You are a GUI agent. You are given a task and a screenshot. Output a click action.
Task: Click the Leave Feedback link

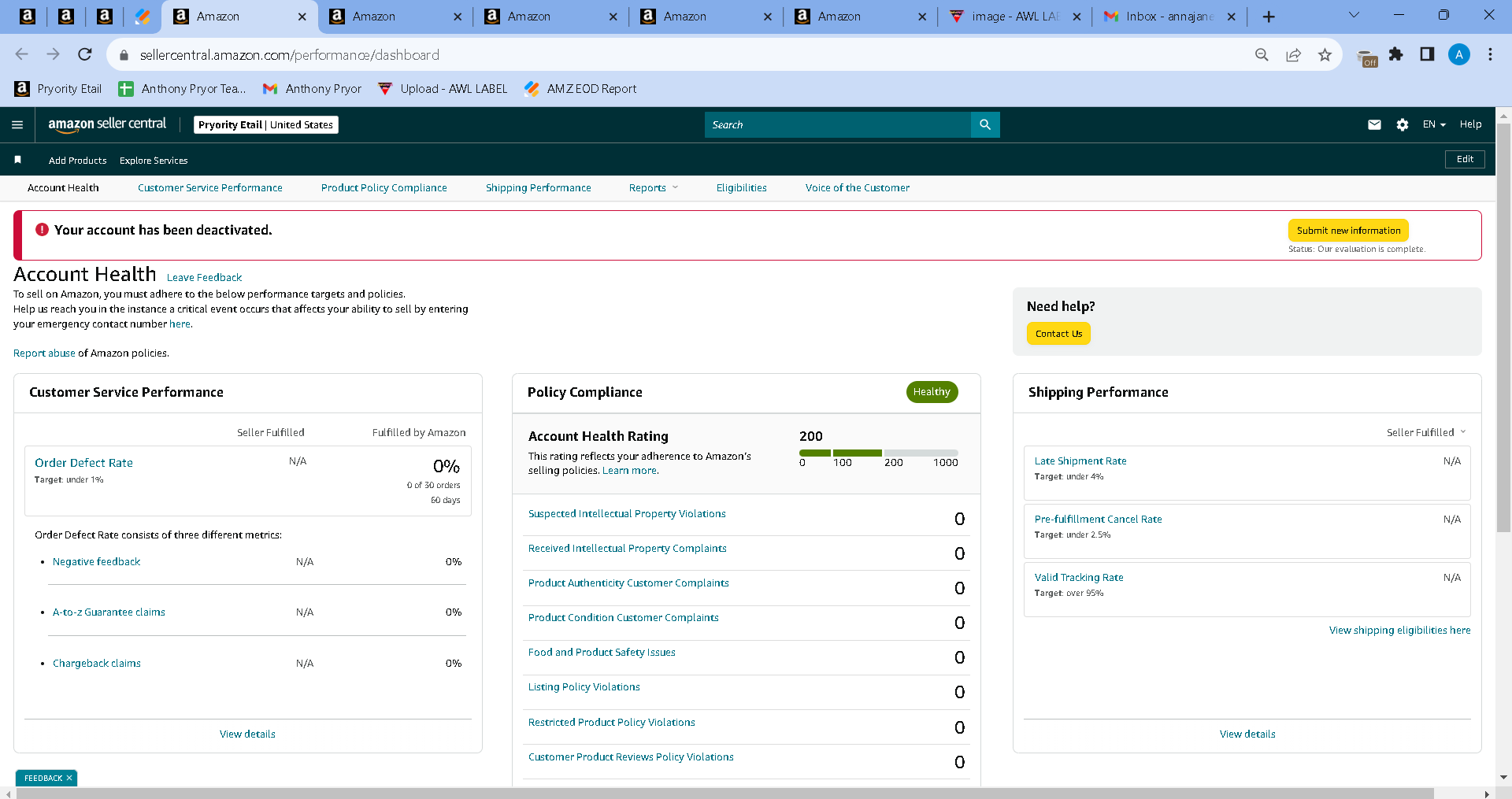click(205, 278)
